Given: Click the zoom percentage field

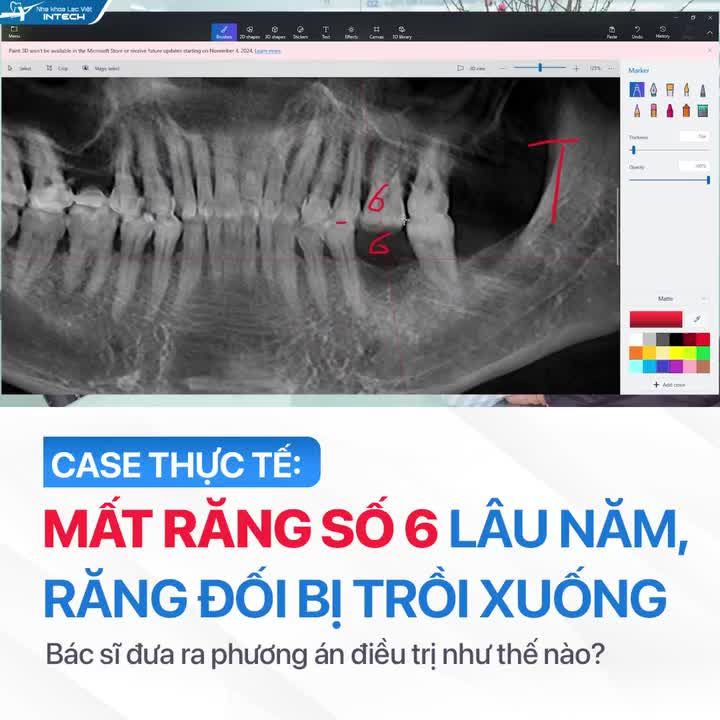Looking at the screenshot, I should tap(595, 68).
